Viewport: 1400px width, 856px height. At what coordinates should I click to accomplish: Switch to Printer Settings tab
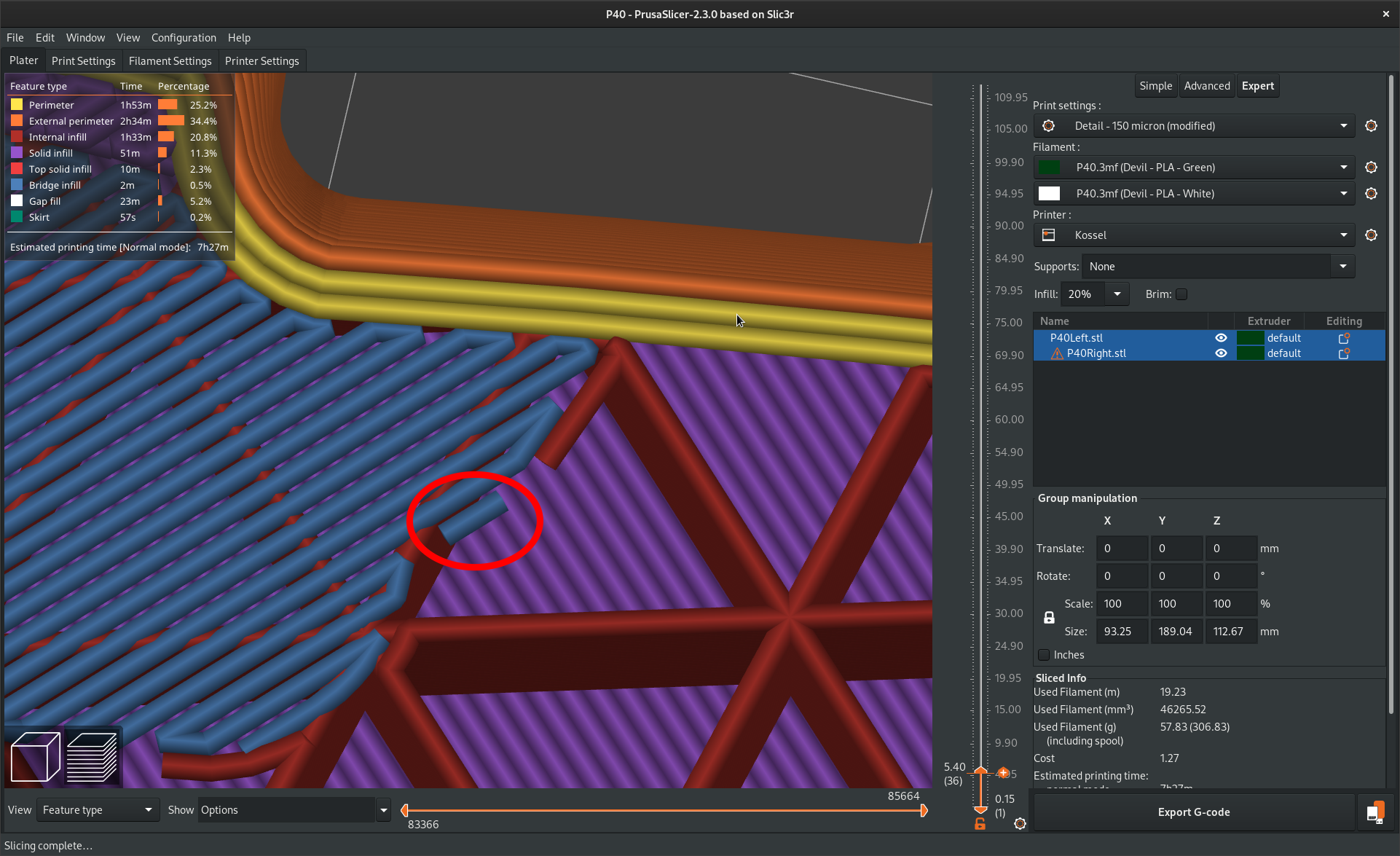261,61
